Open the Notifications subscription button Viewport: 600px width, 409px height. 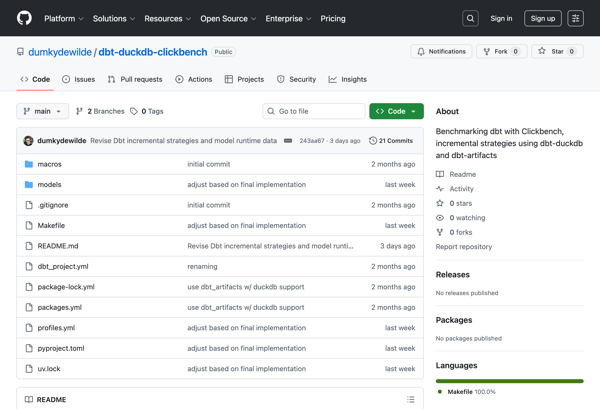point(441,51)
